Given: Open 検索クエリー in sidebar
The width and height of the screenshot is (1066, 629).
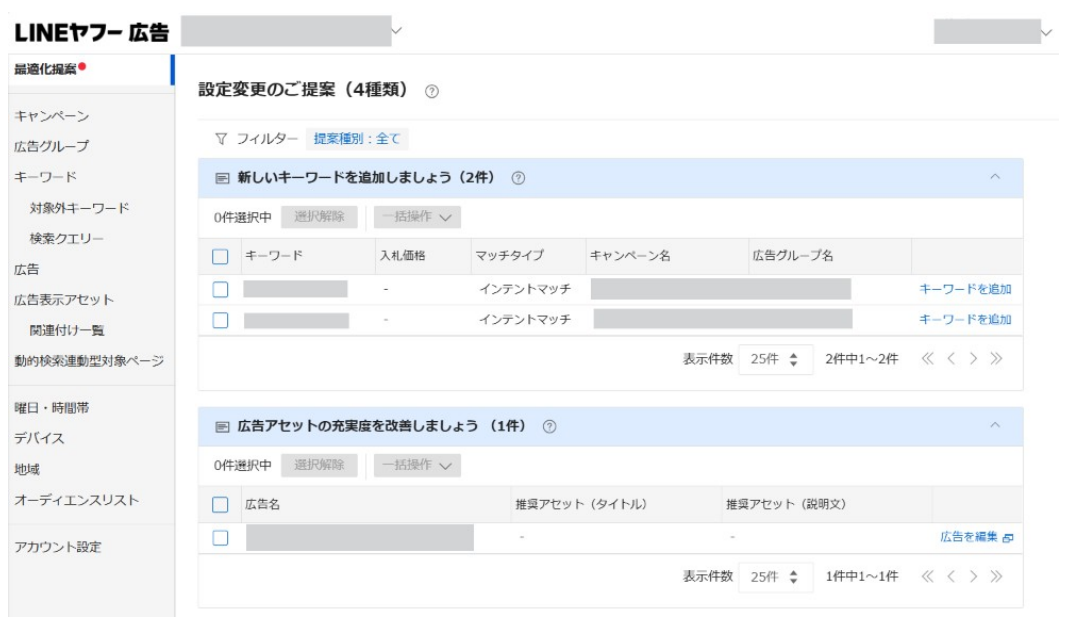Looking at the screenshot, I should (66, 239).
